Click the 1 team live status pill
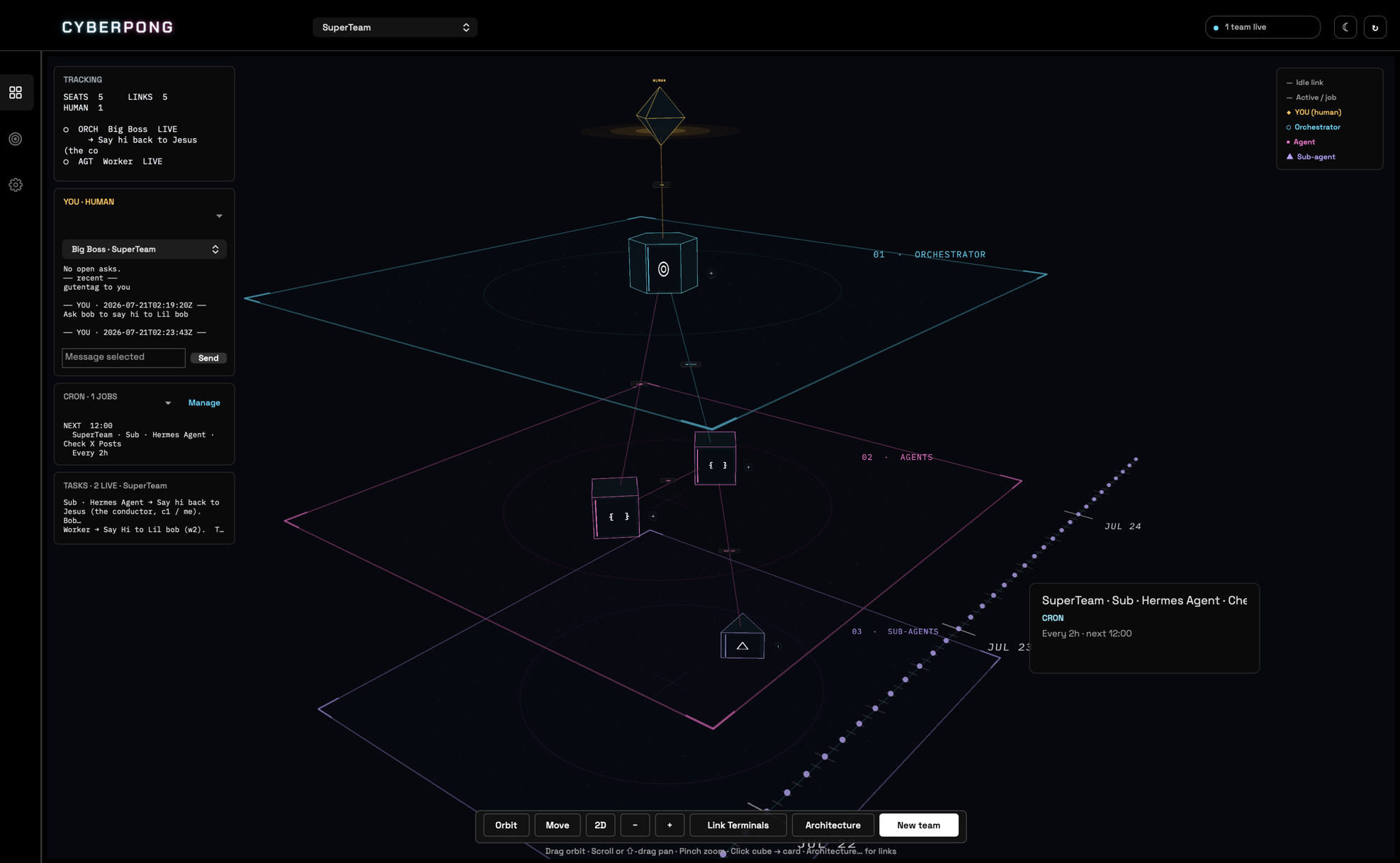 [1263, 27]
